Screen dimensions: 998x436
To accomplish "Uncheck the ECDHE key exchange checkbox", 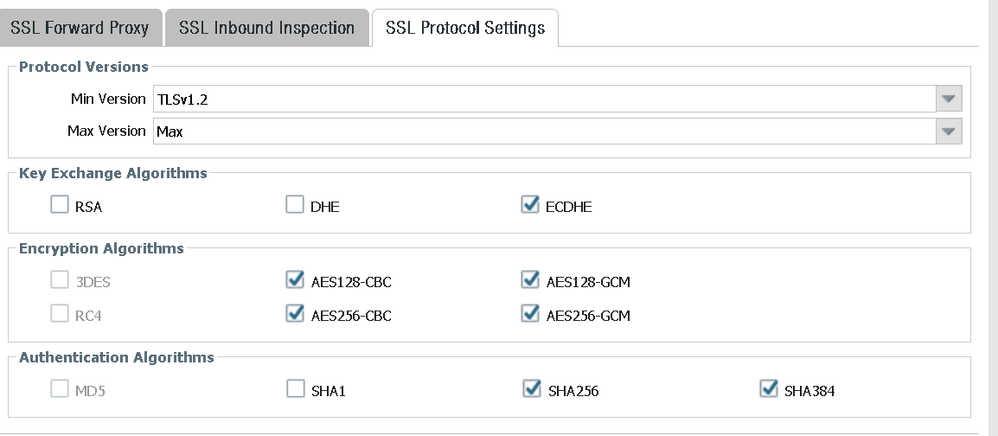I will [x=530, y=206].
